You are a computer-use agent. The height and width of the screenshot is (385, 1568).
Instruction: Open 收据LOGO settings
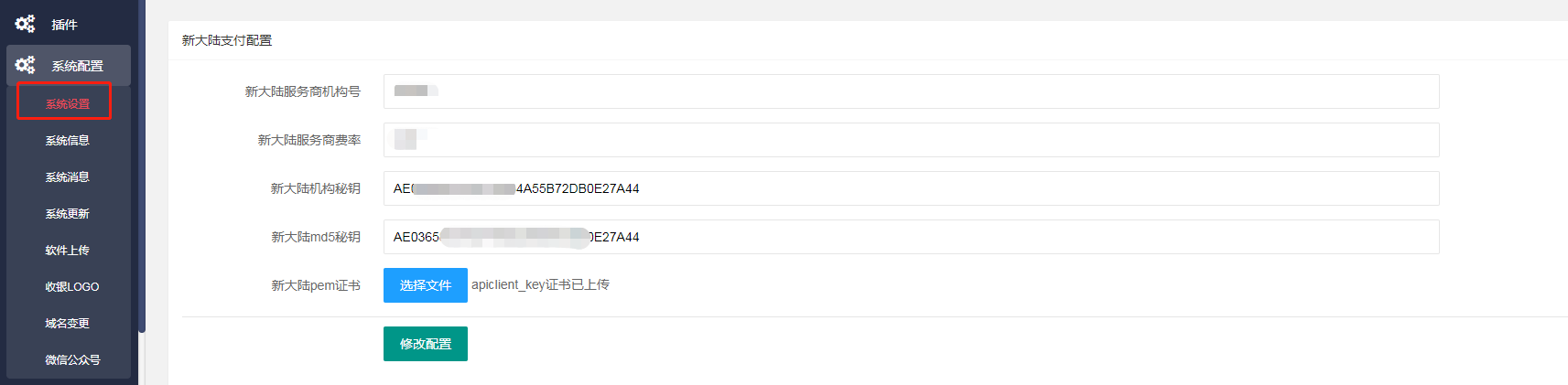pyautogui.click(x=72, y=286)
